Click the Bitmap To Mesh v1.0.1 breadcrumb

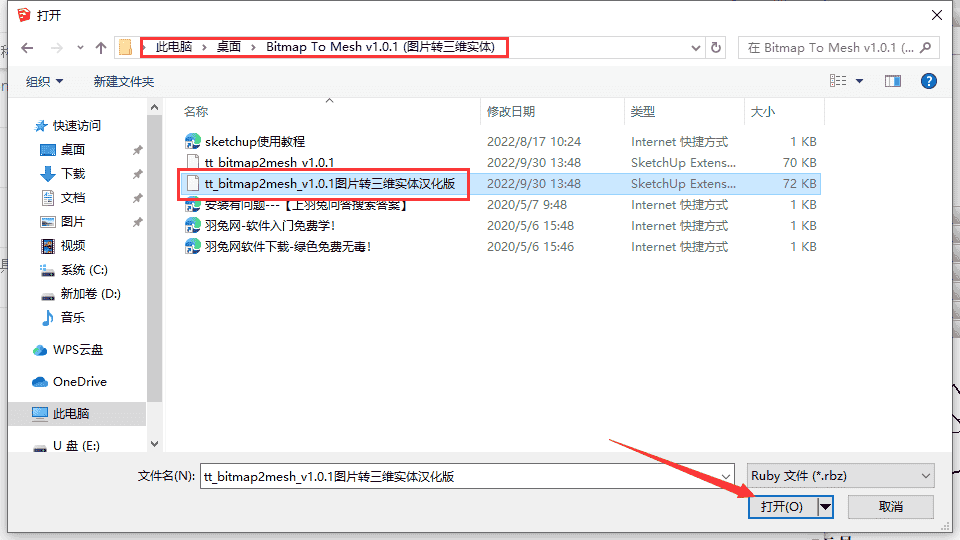pos(380,47)
